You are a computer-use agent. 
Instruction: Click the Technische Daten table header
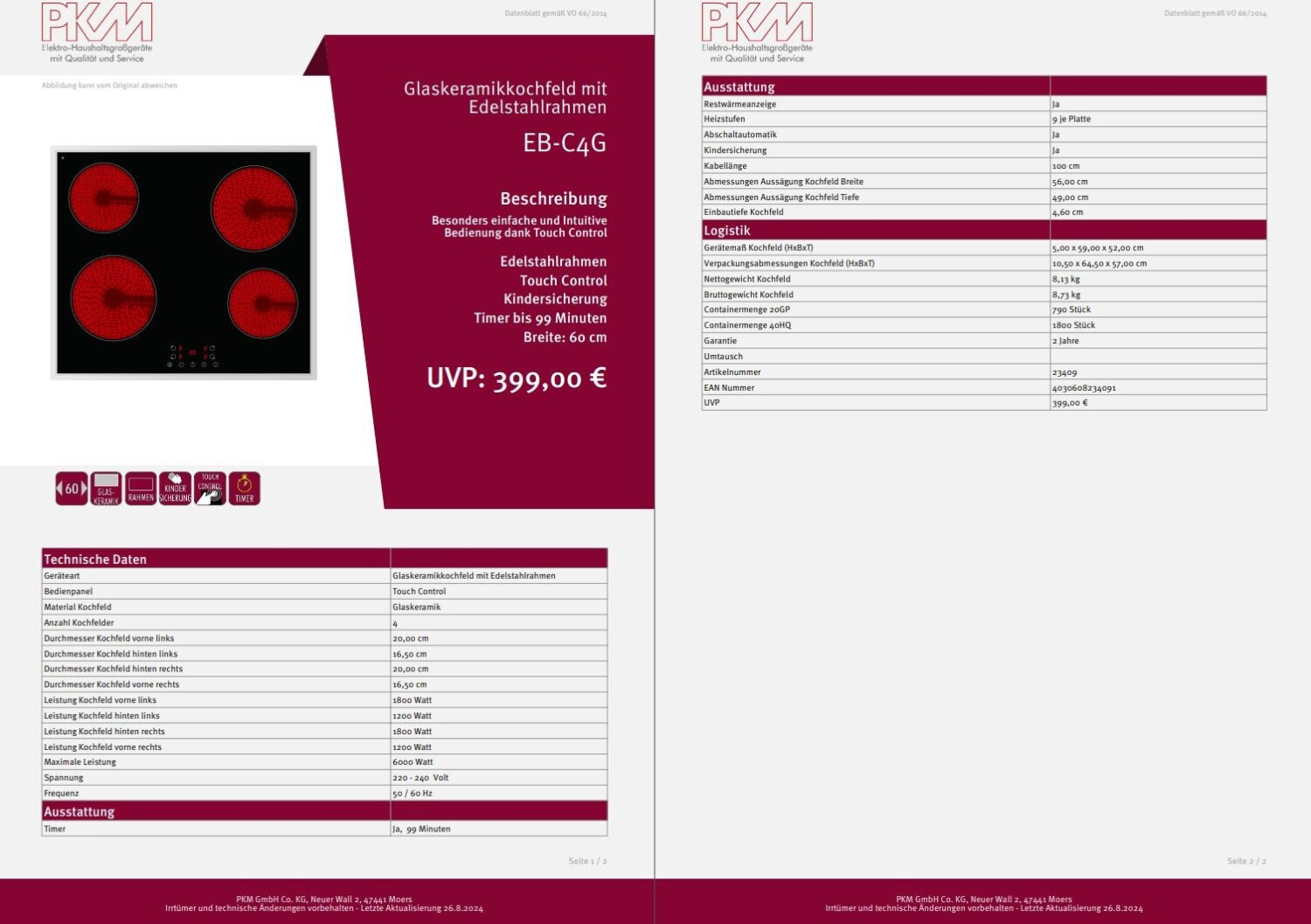pos(95,559)
